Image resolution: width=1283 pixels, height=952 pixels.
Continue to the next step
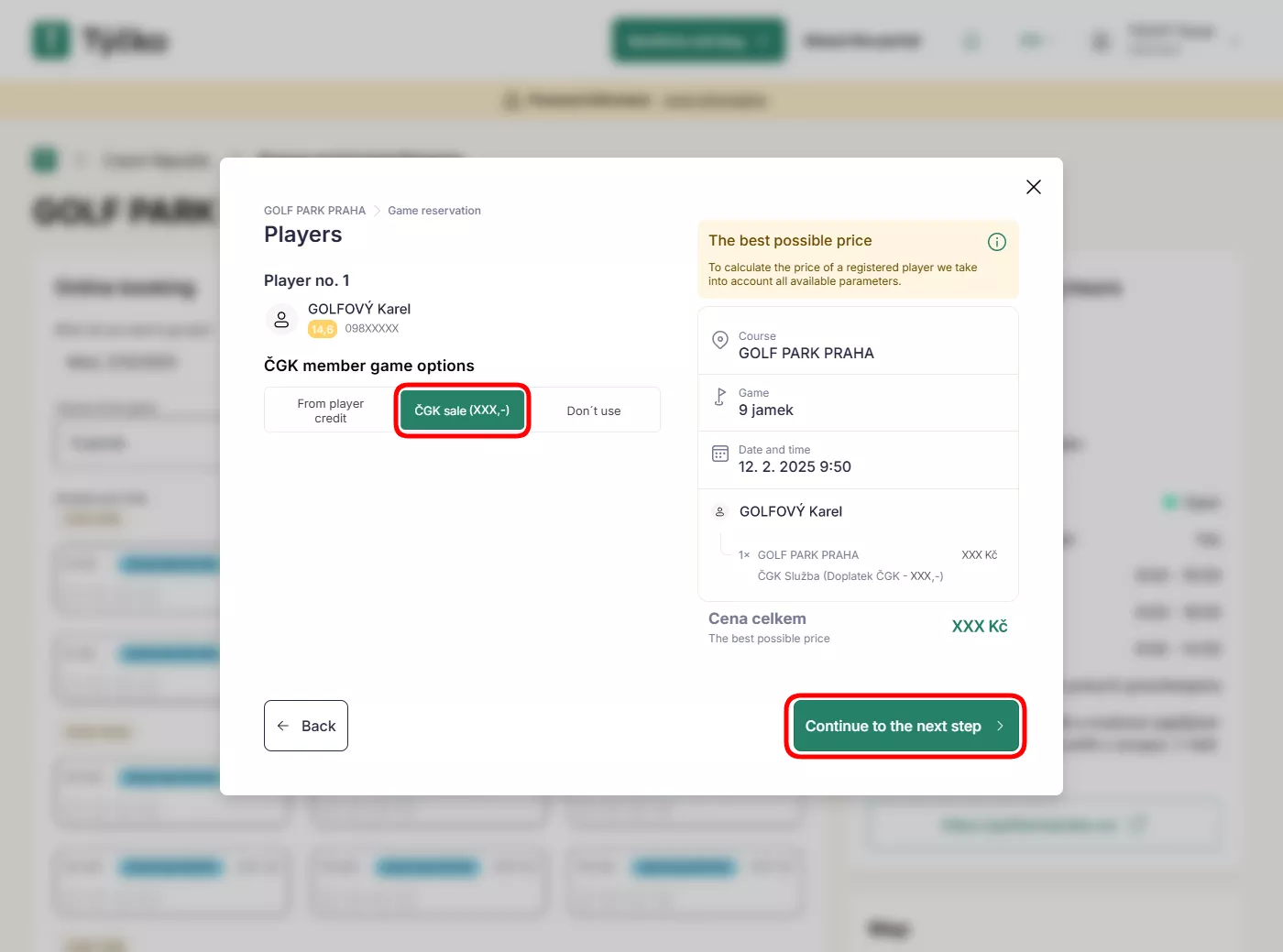pyautogui.click(x=905, y=726)
